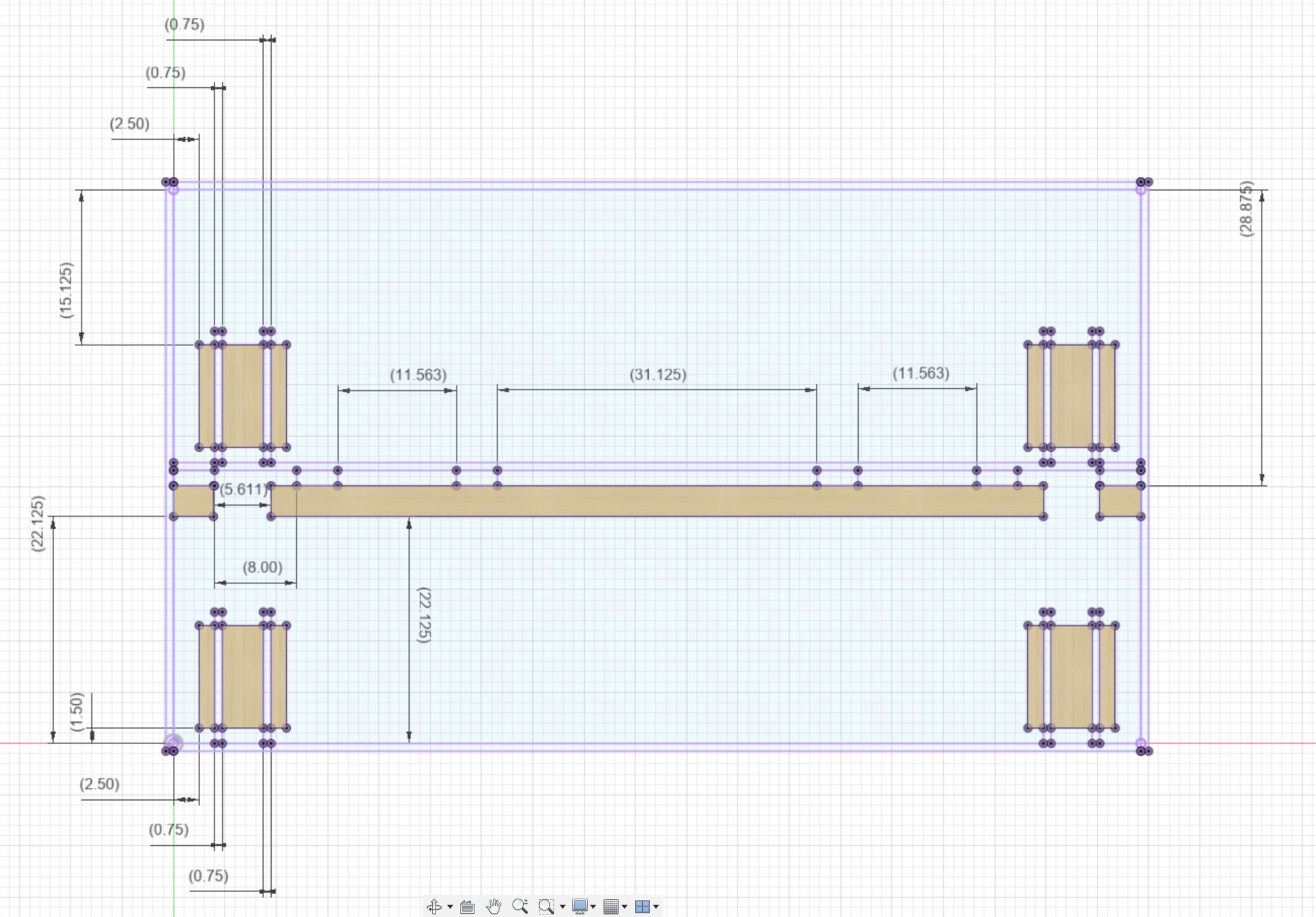
Task: Select the Pan tool
Action: coord(493,906)
